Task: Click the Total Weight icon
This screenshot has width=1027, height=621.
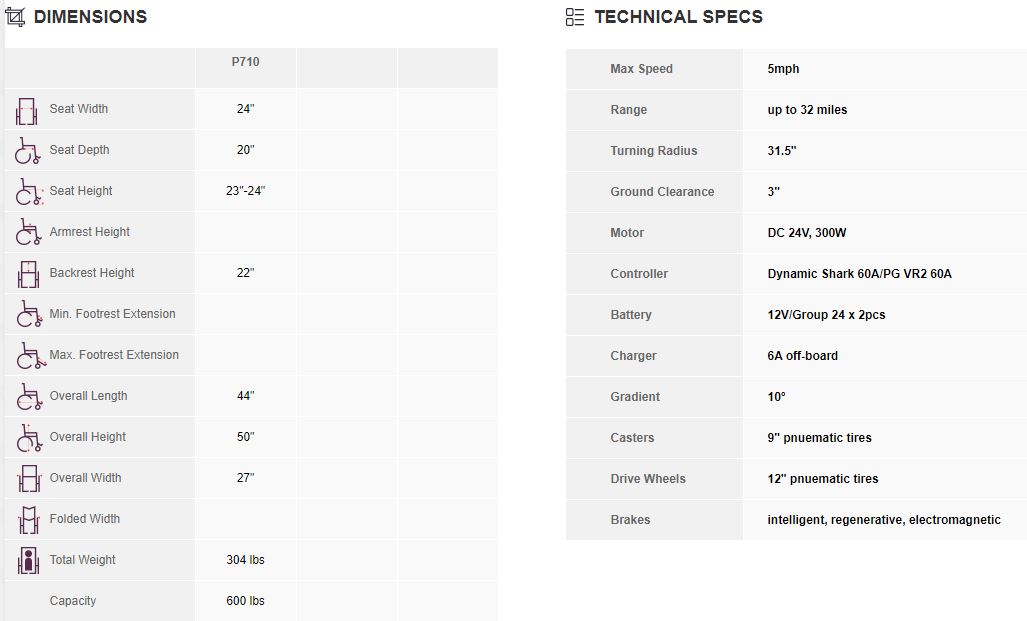Action: [28, 561]
